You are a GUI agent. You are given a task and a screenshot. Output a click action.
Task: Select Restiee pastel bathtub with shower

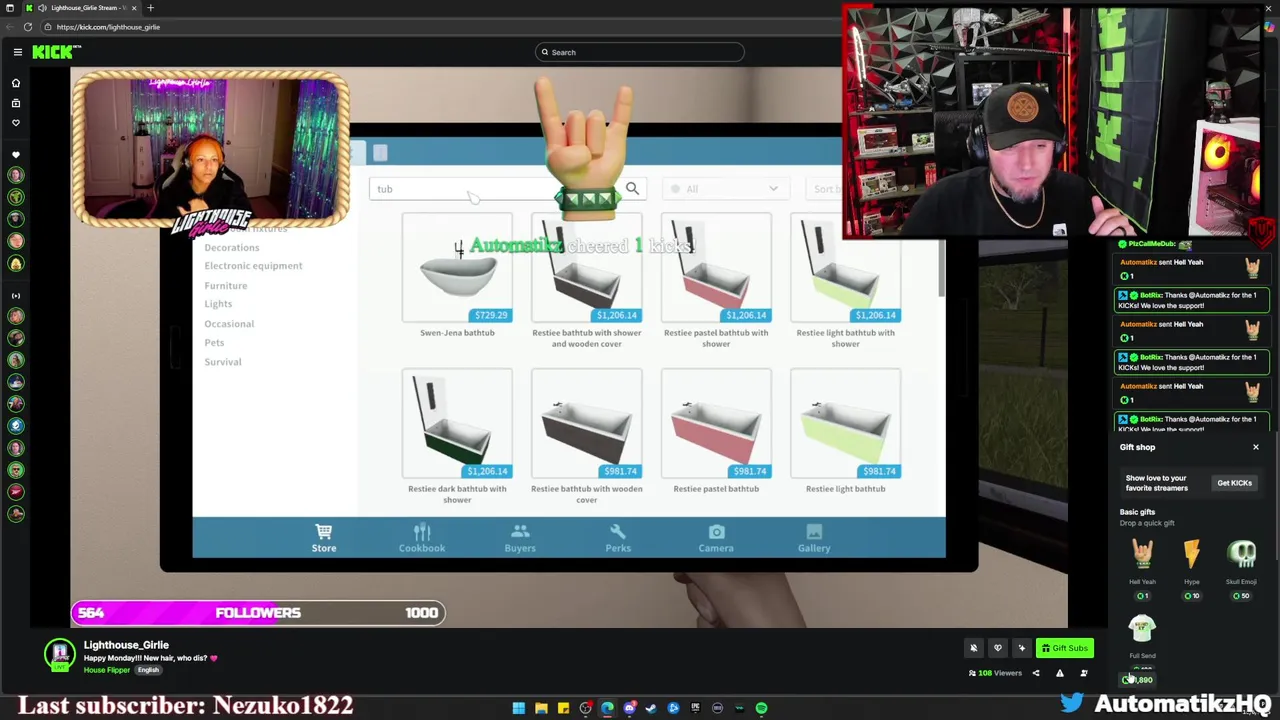(x=716, y=281)
